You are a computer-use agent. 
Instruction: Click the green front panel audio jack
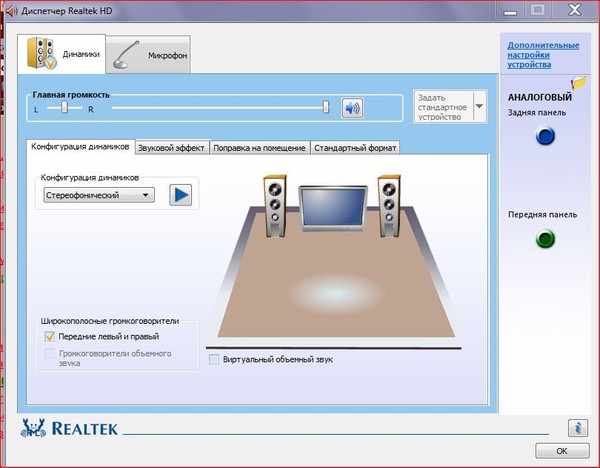tap(545, 239)
